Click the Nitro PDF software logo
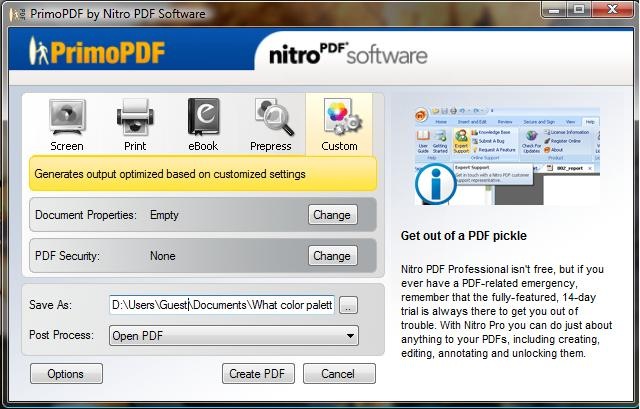The height and width of the screenshot is (409, 640). (348, 53)
